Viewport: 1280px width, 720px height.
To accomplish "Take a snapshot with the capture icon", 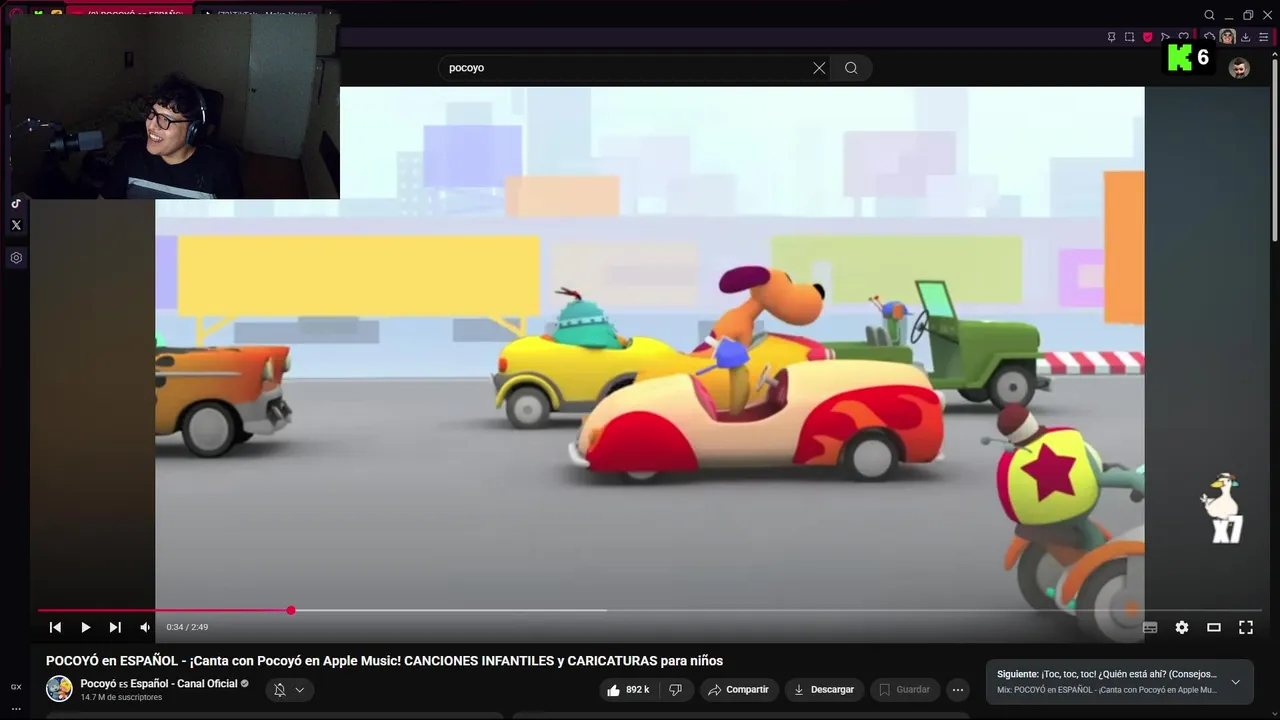I will (x=1129, y=37).
